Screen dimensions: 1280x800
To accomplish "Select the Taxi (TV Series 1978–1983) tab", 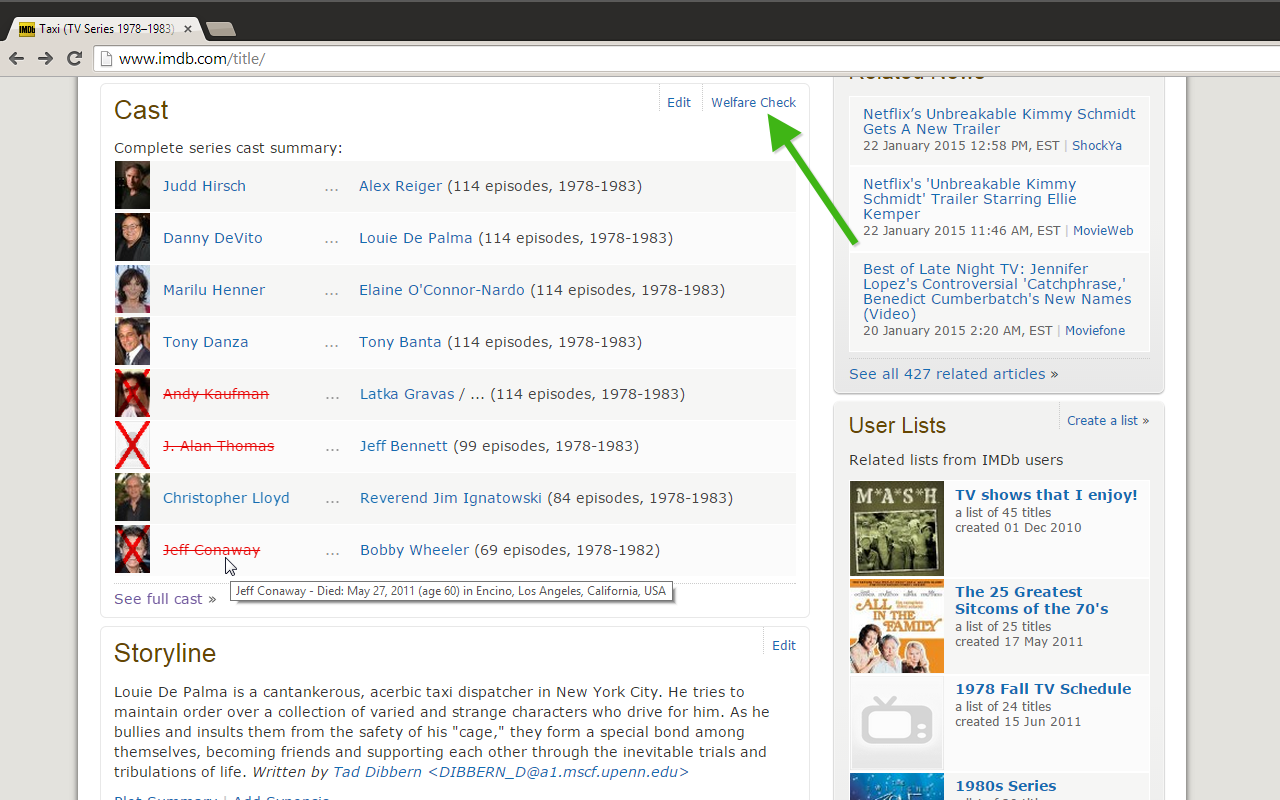I will point(105,29).
